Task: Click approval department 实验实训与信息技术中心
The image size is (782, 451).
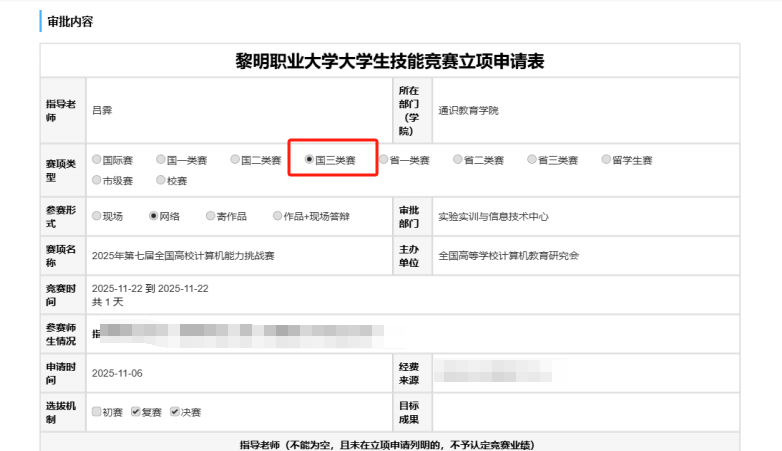Action: (x=493, y=217)
